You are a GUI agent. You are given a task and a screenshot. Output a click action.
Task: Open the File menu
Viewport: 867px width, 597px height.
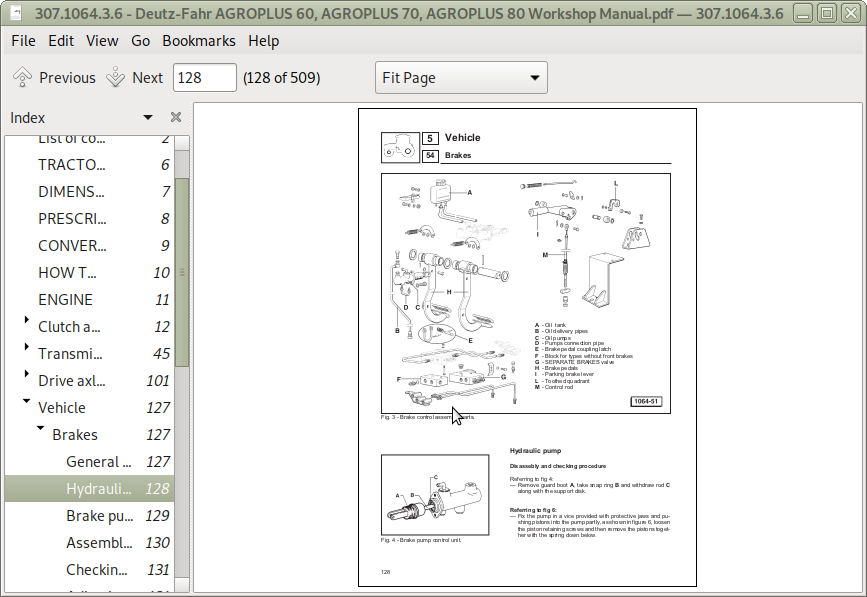click(23, 41)
